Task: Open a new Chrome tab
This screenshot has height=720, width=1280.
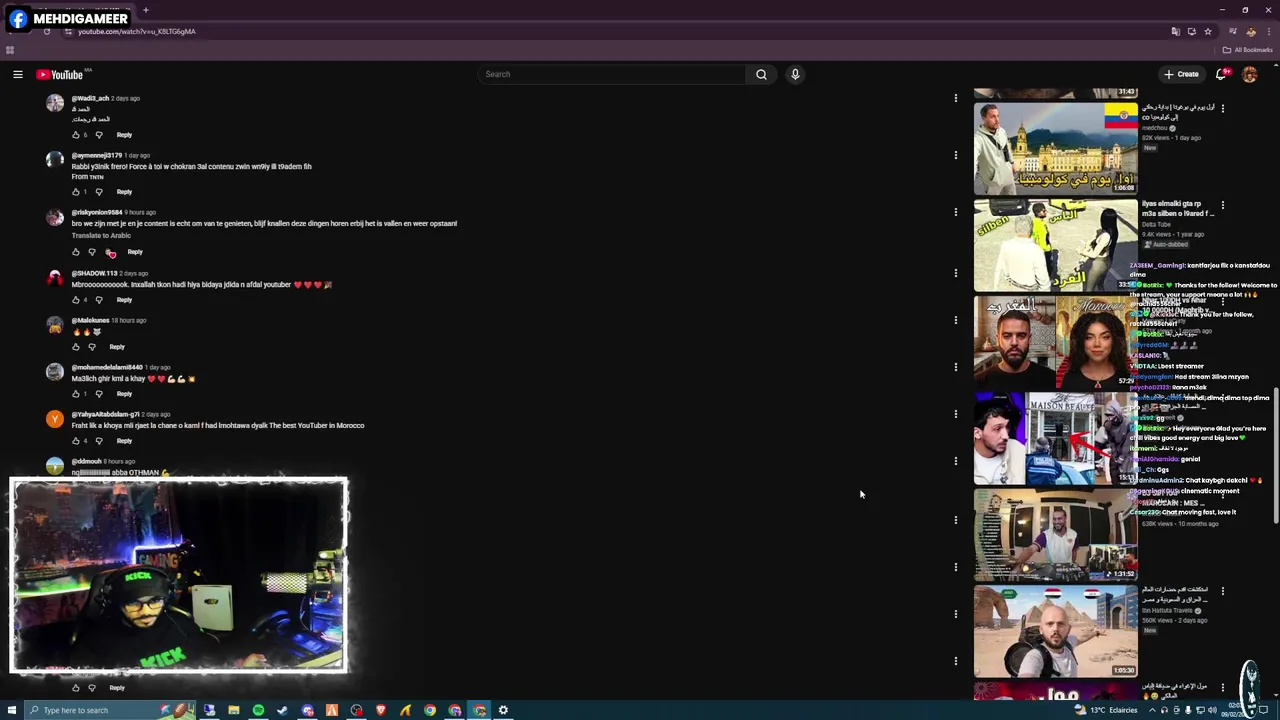Action: (x=145, y=10)
